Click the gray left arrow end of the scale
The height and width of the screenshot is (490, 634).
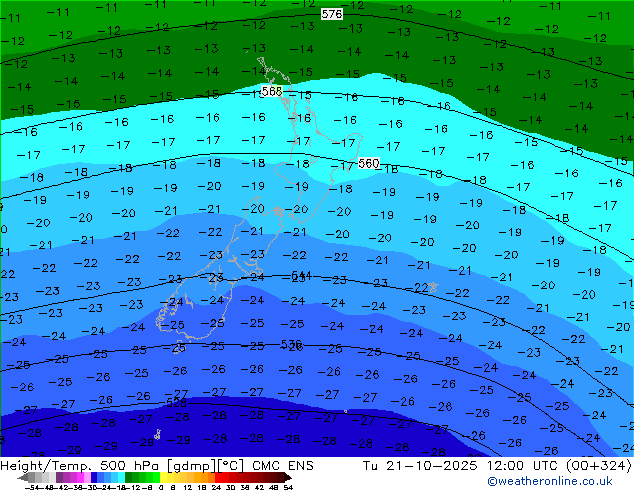coord(23,478)
